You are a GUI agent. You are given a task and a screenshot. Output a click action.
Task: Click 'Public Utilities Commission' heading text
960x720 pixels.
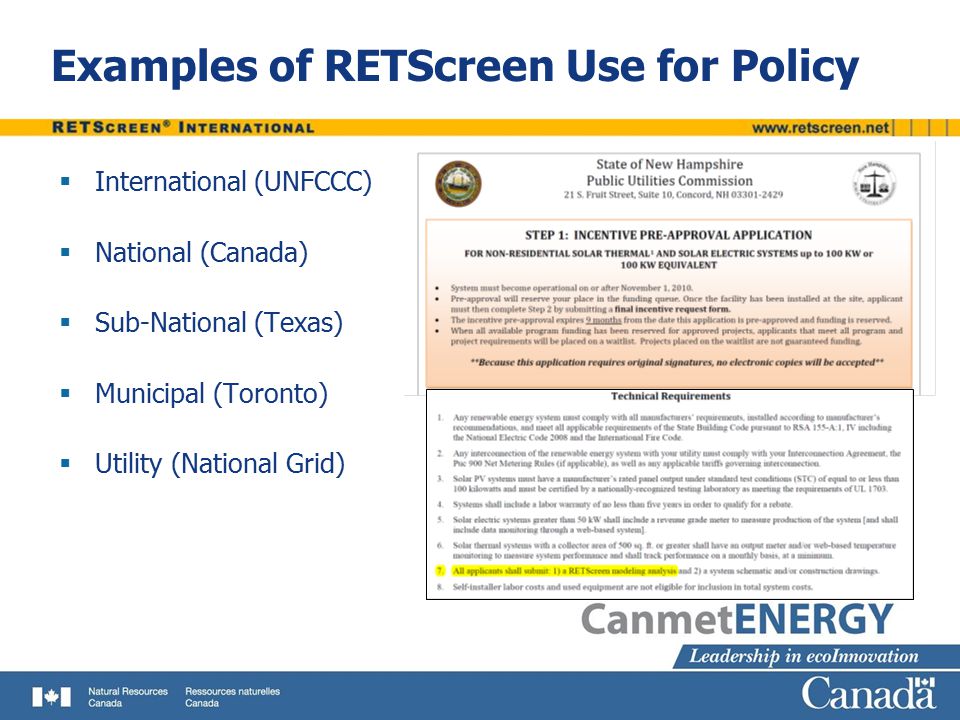tap(669, 181)
